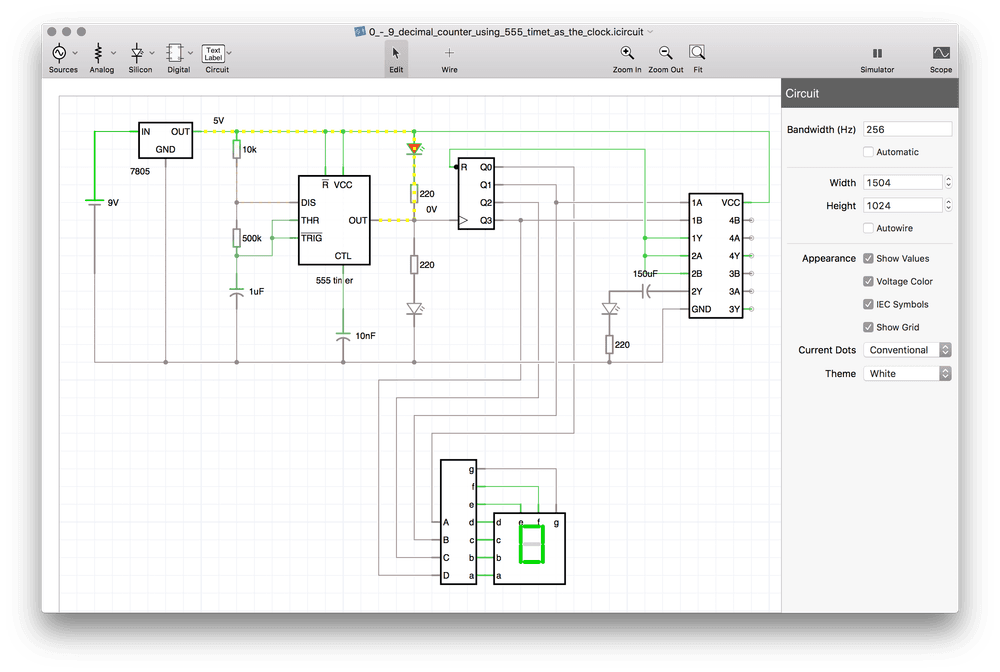Select the Q0-Q3 counter block
Screen dimensions: 1000x672
476,194
